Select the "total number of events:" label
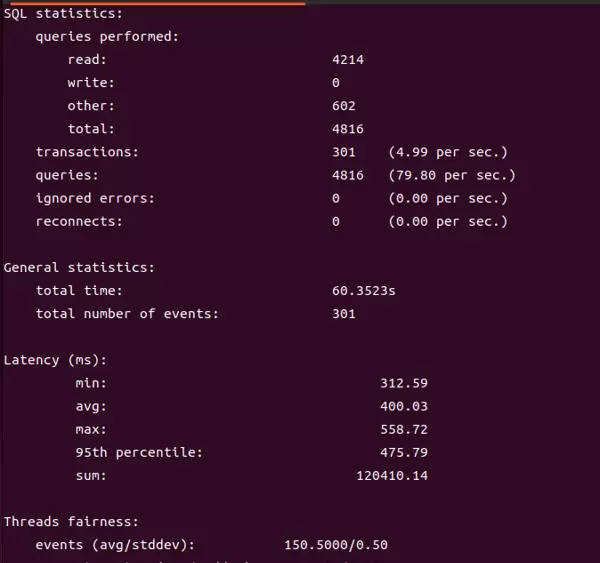 (x=127, y=314)
